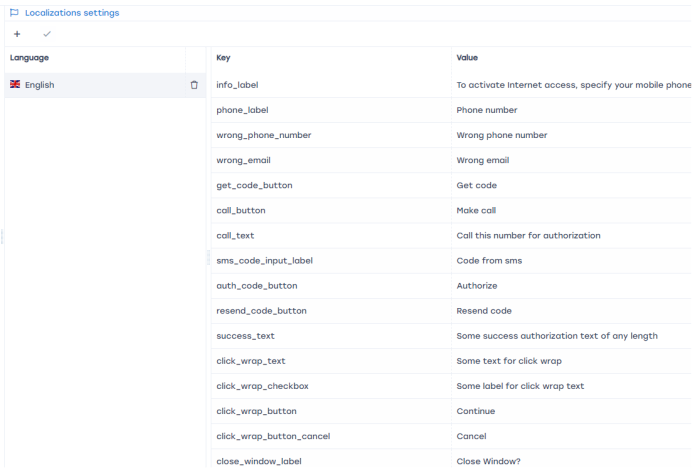Edit the 'Continue' value cell
Image resolution: width=700 pixels, height=473 pixels.
coord(475,411)
